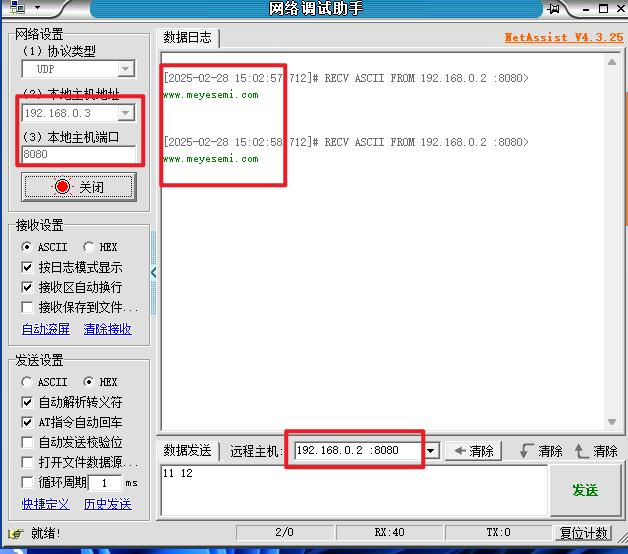Switch to the 数据发送 tab

coord(187,451)
